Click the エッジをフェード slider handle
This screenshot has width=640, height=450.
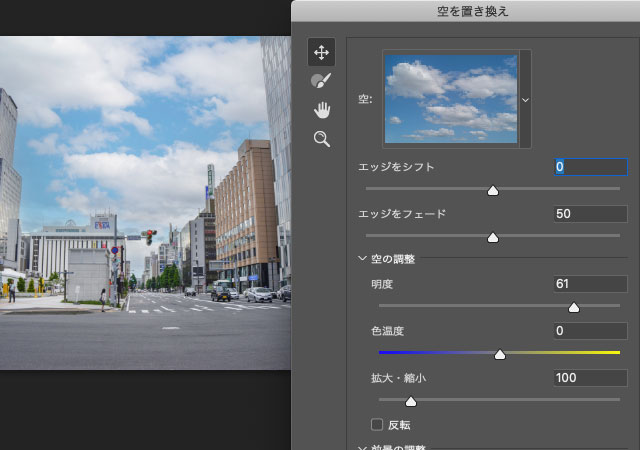click(x=493, y=238)
